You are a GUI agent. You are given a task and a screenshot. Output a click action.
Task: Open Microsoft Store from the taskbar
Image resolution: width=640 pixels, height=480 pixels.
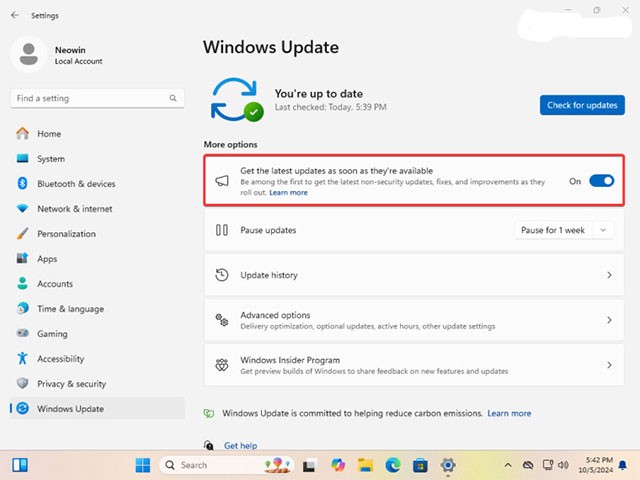point(420,465)
